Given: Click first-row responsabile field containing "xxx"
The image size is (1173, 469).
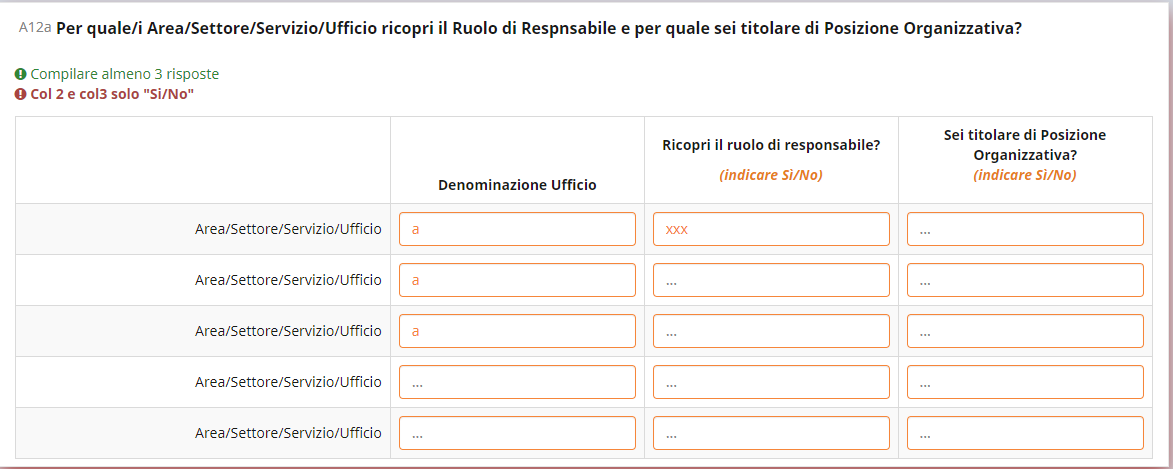Looking at the screenshot, I should pyautogui.click(x=771, y=229).
